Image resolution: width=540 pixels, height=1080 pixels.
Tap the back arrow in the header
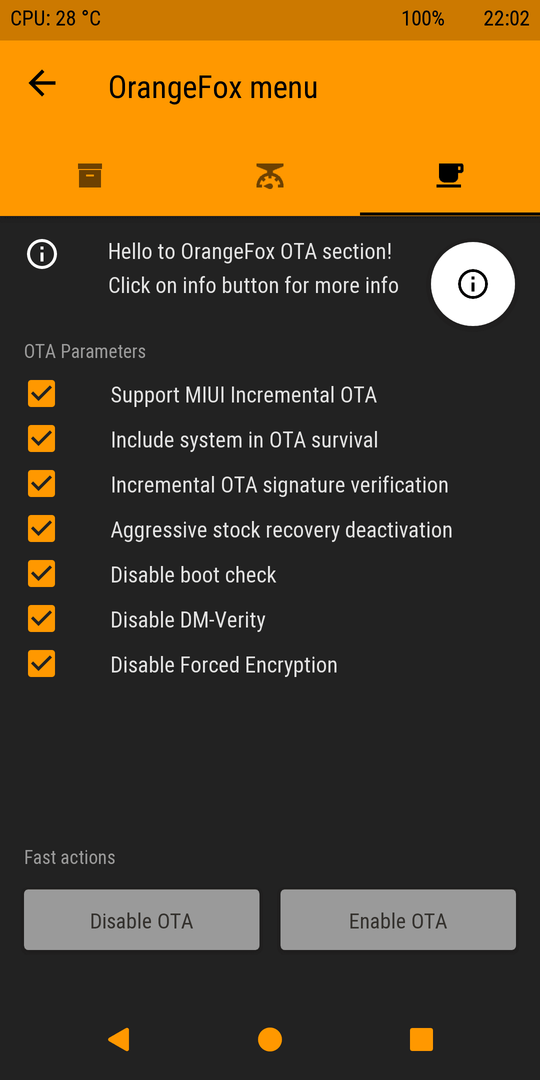42,83
